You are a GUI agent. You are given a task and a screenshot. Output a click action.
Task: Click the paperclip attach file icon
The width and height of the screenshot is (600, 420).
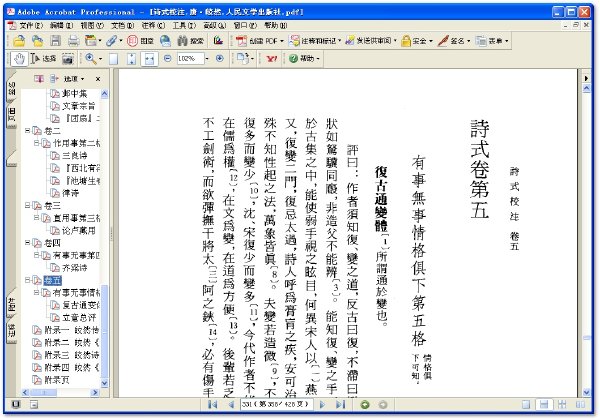pyautogui.click(x=111, y=41)
